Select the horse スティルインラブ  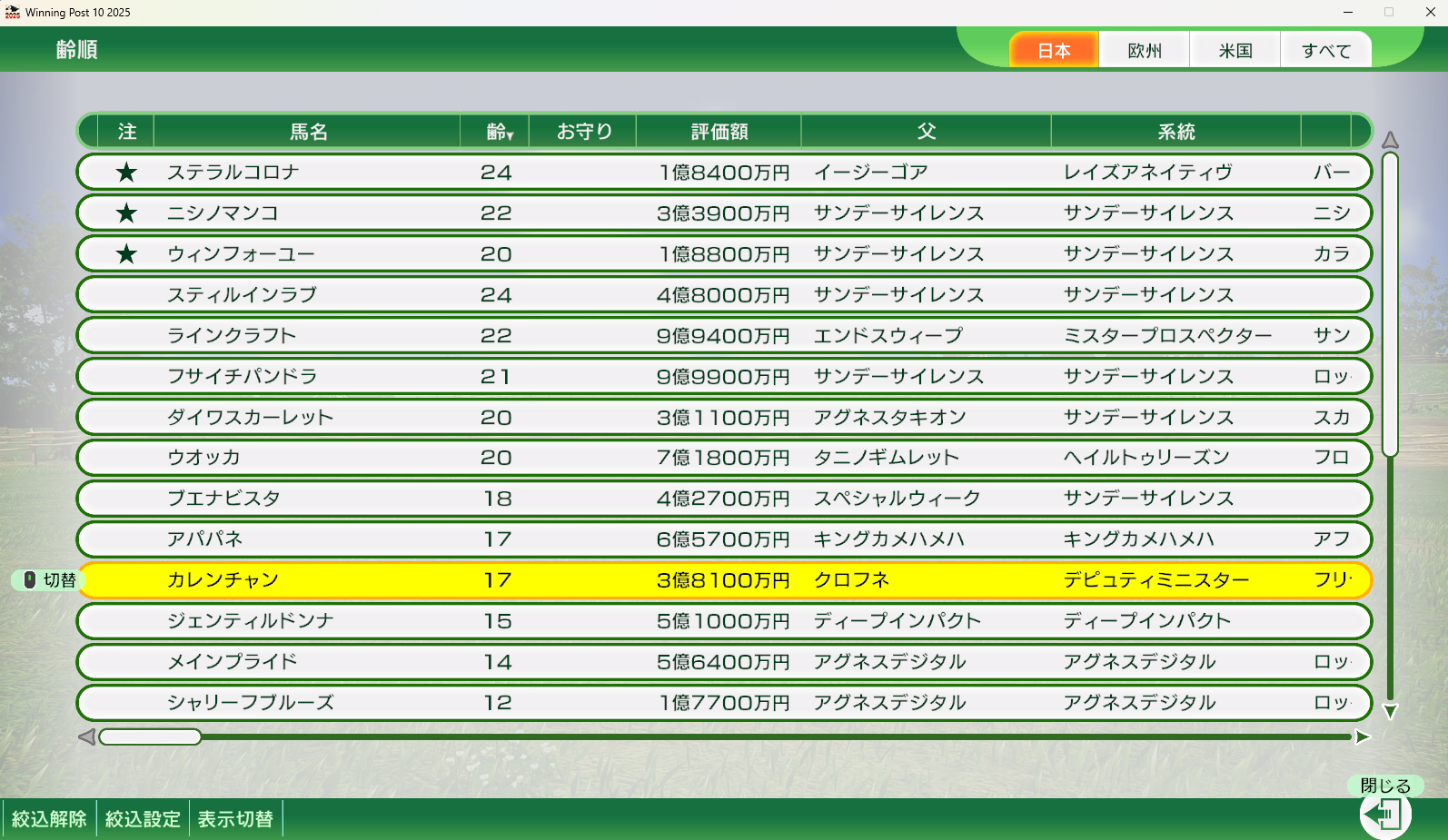click(724, 294)
